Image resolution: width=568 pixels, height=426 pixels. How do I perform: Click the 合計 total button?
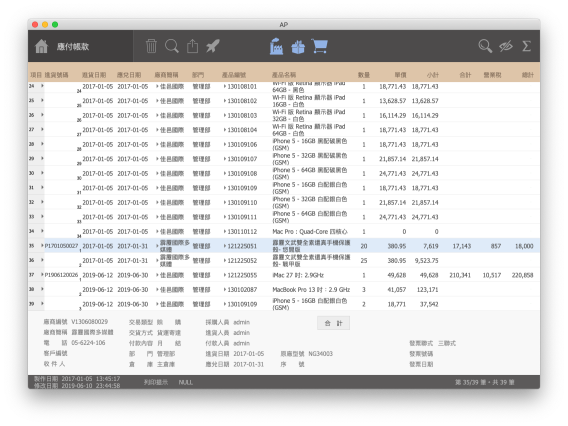coord(333,323)
